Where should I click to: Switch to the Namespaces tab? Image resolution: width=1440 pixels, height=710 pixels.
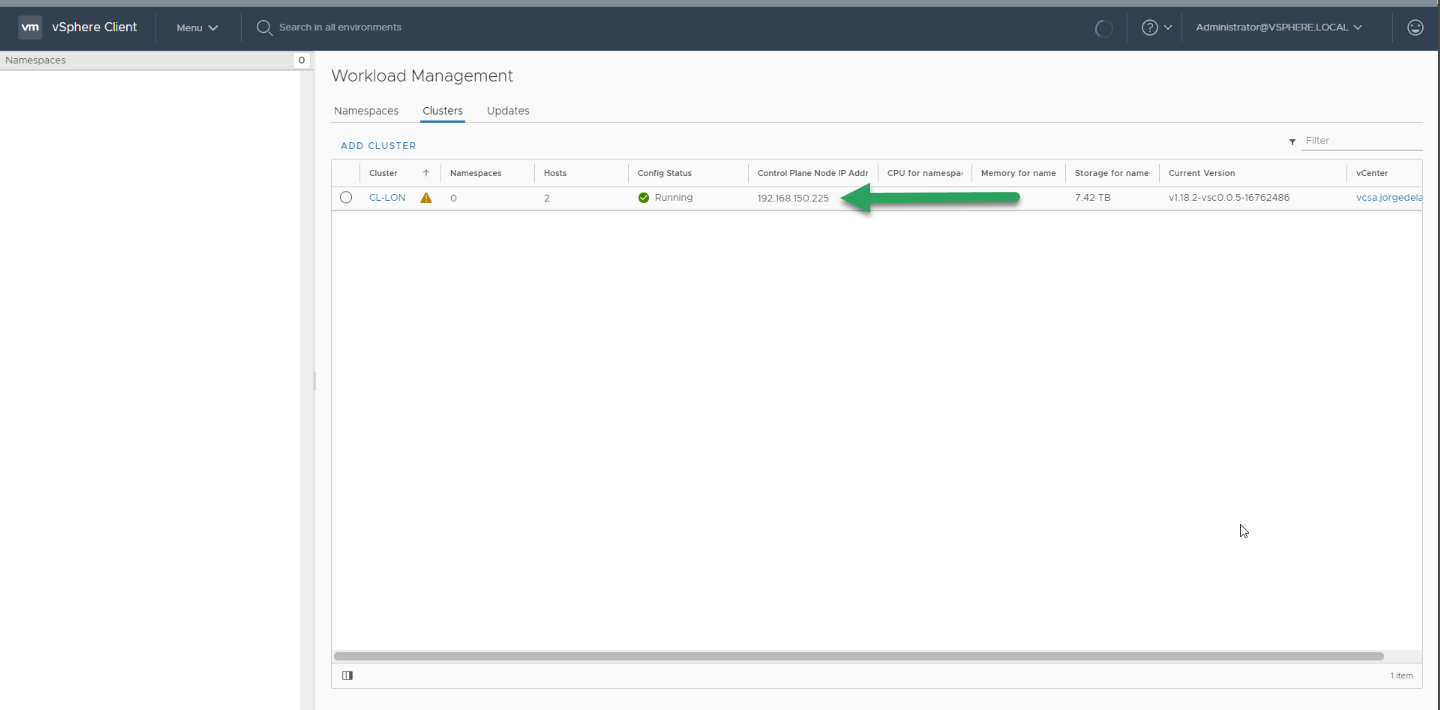point(366,111)
